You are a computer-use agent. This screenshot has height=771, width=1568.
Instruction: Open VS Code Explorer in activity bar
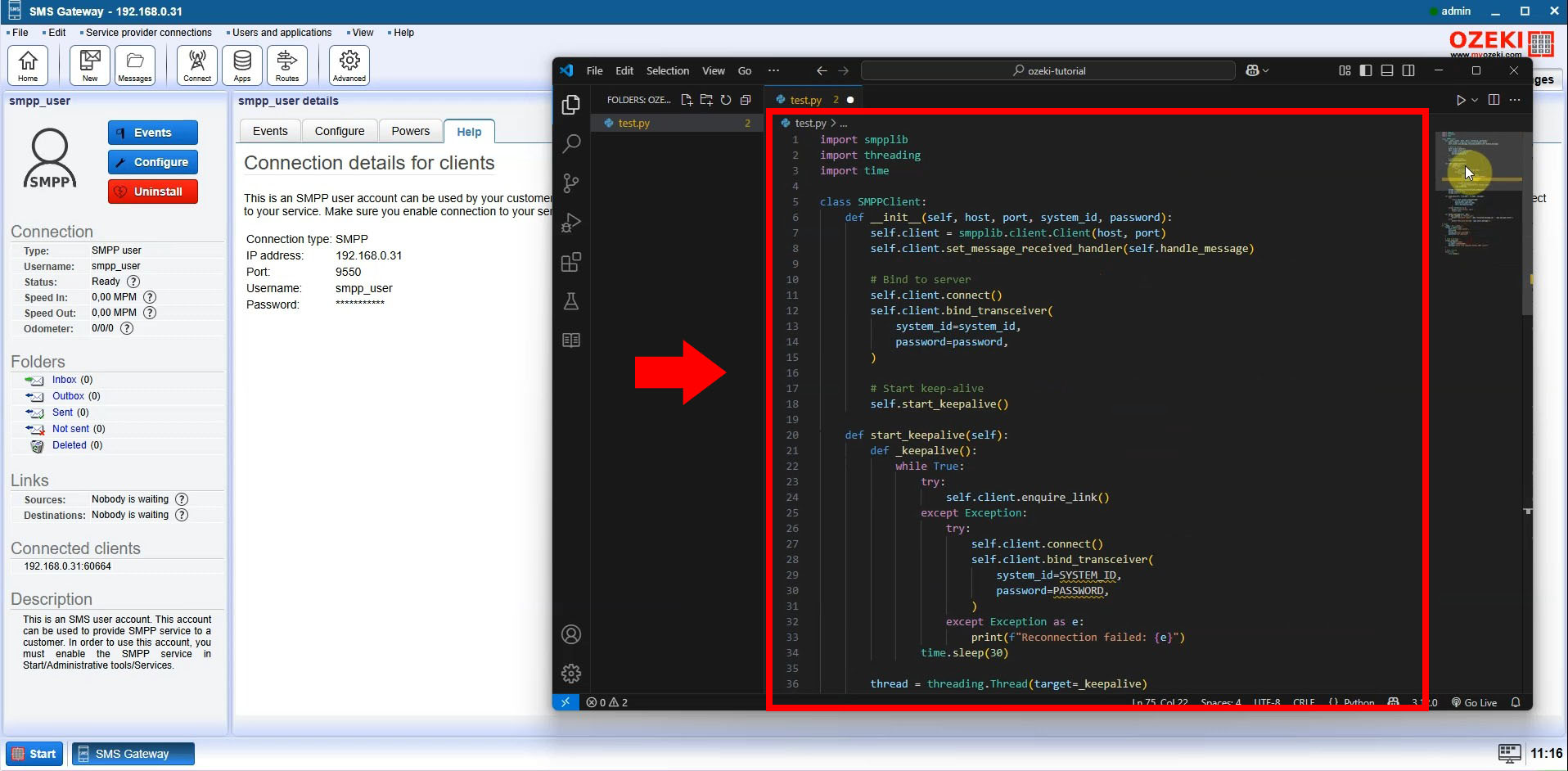571,105
